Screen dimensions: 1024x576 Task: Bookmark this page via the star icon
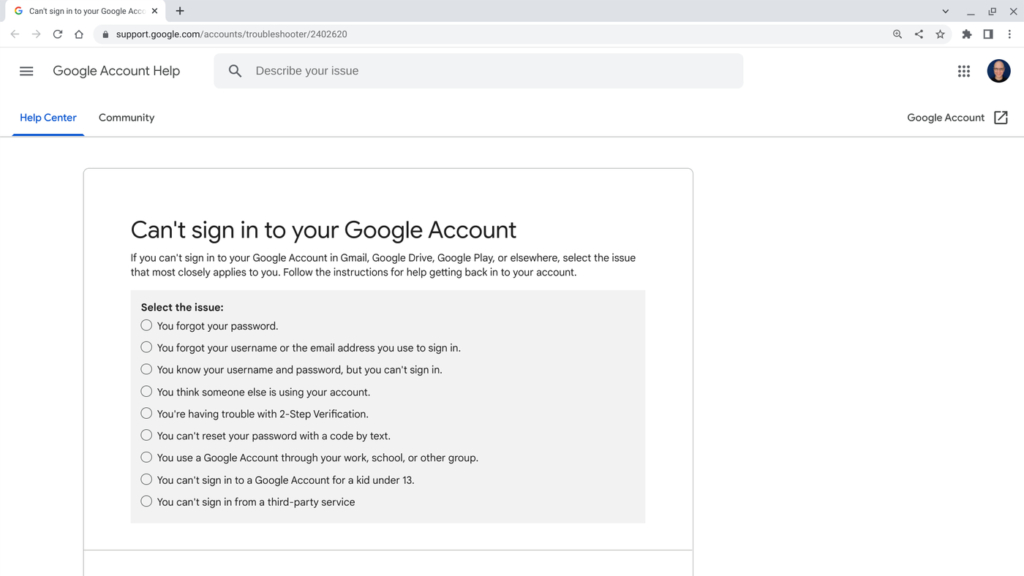940,33
